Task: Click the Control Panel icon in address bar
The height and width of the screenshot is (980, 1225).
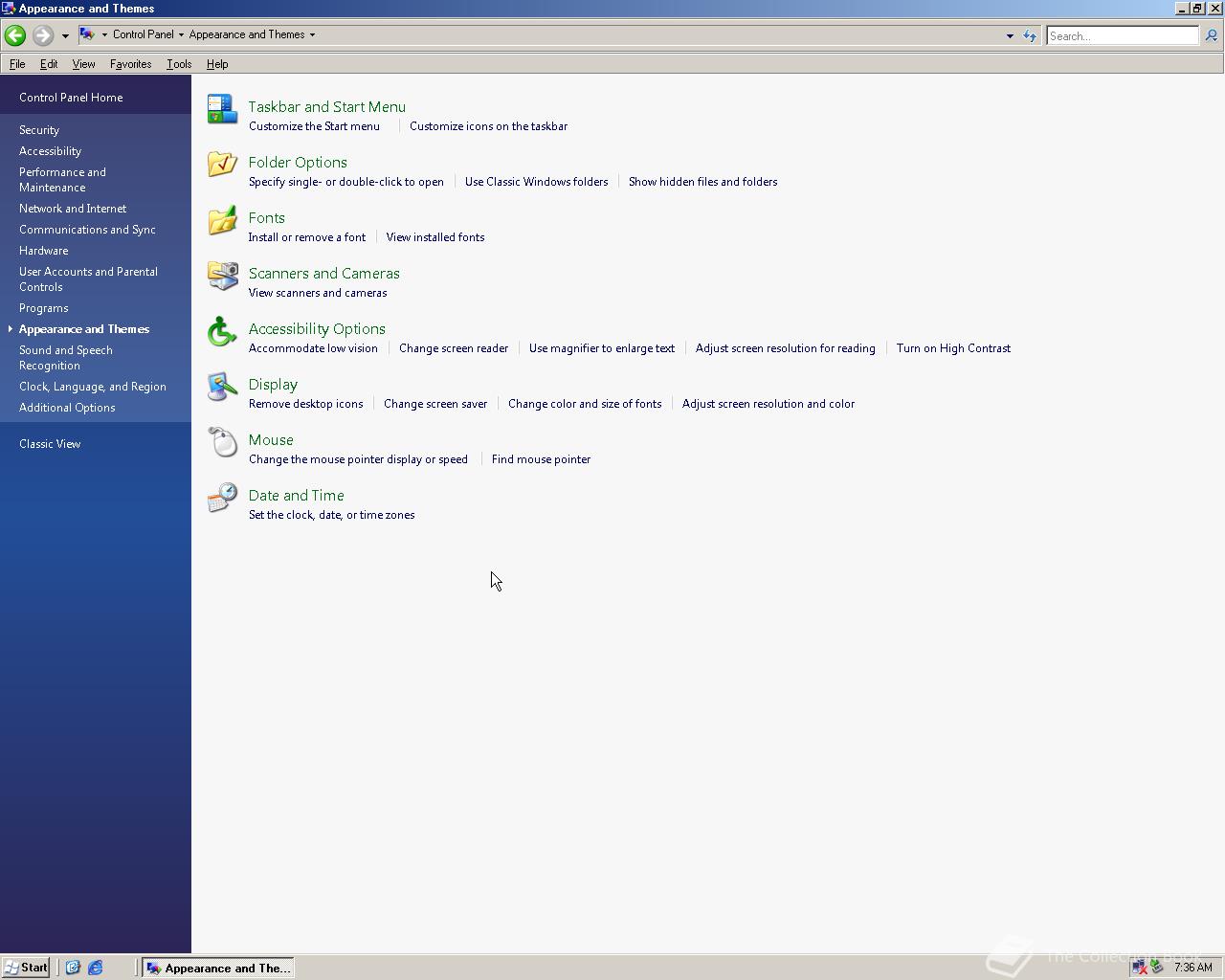Action: (x=87, y=34)
